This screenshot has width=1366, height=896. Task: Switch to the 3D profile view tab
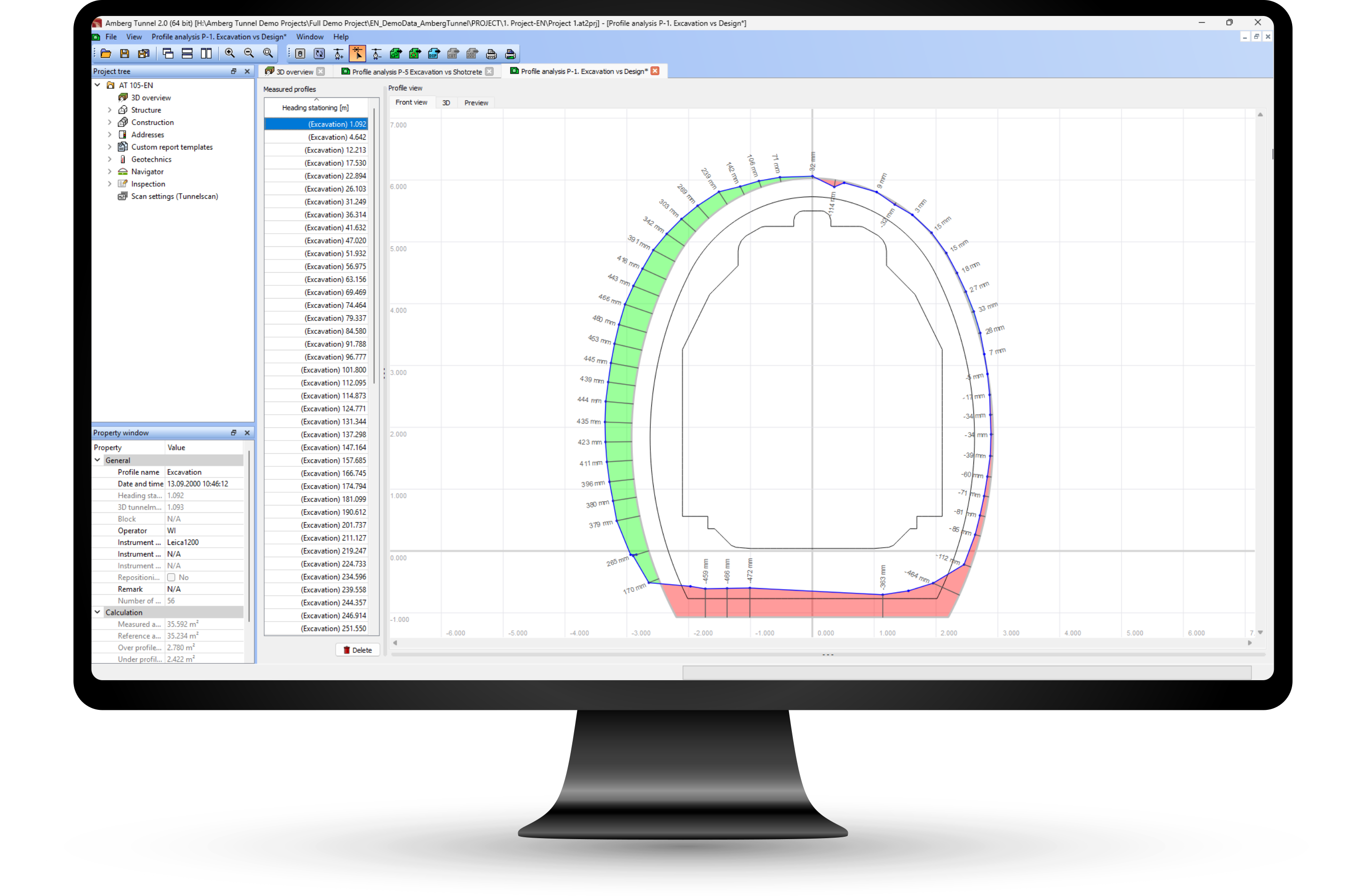[x=446, y=102]
